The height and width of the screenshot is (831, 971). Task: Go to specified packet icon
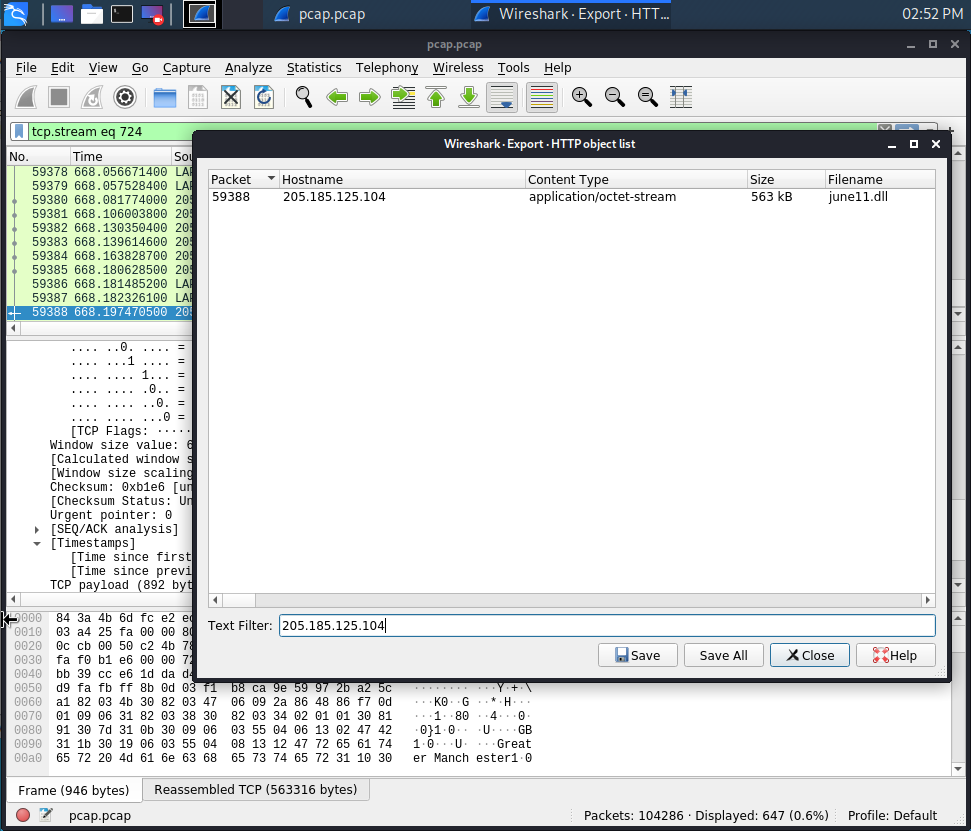point(403,97)
